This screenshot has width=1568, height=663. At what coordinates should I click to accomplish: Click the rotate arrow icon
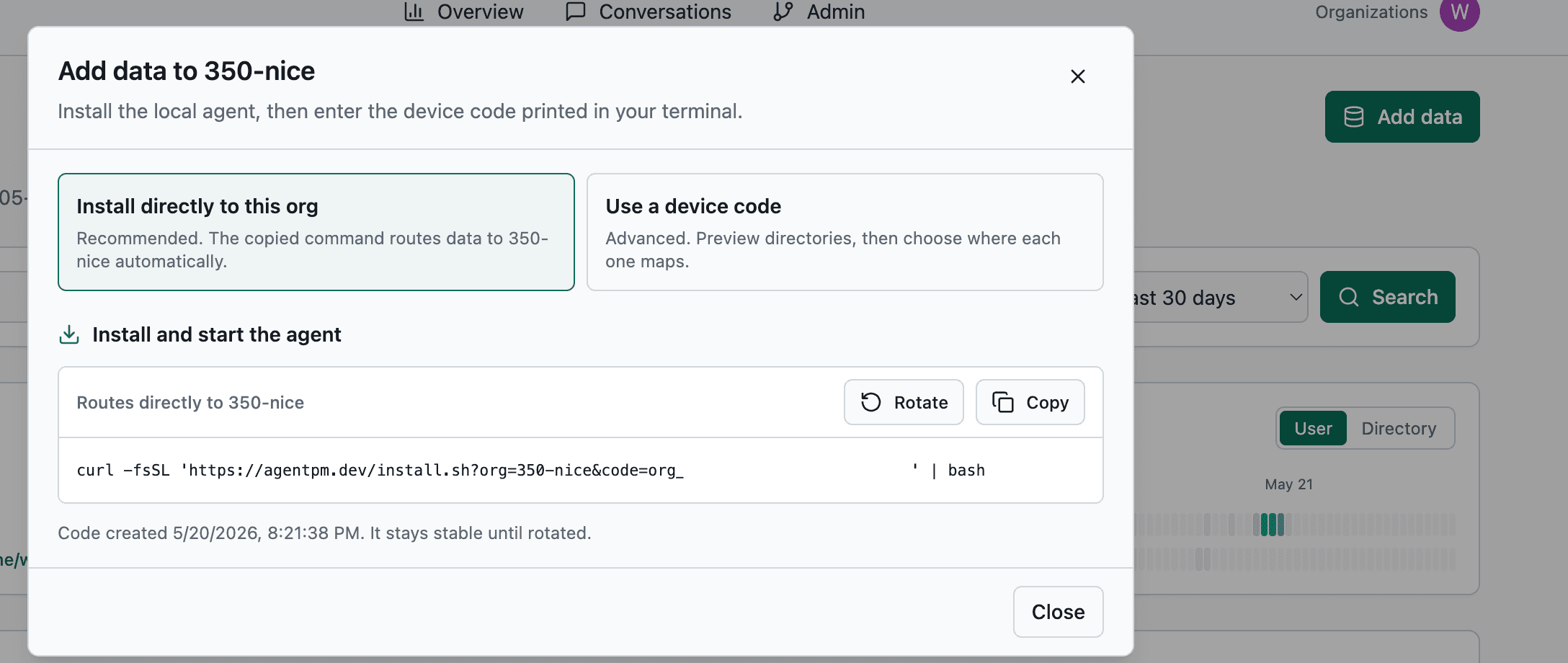(871, 402)
